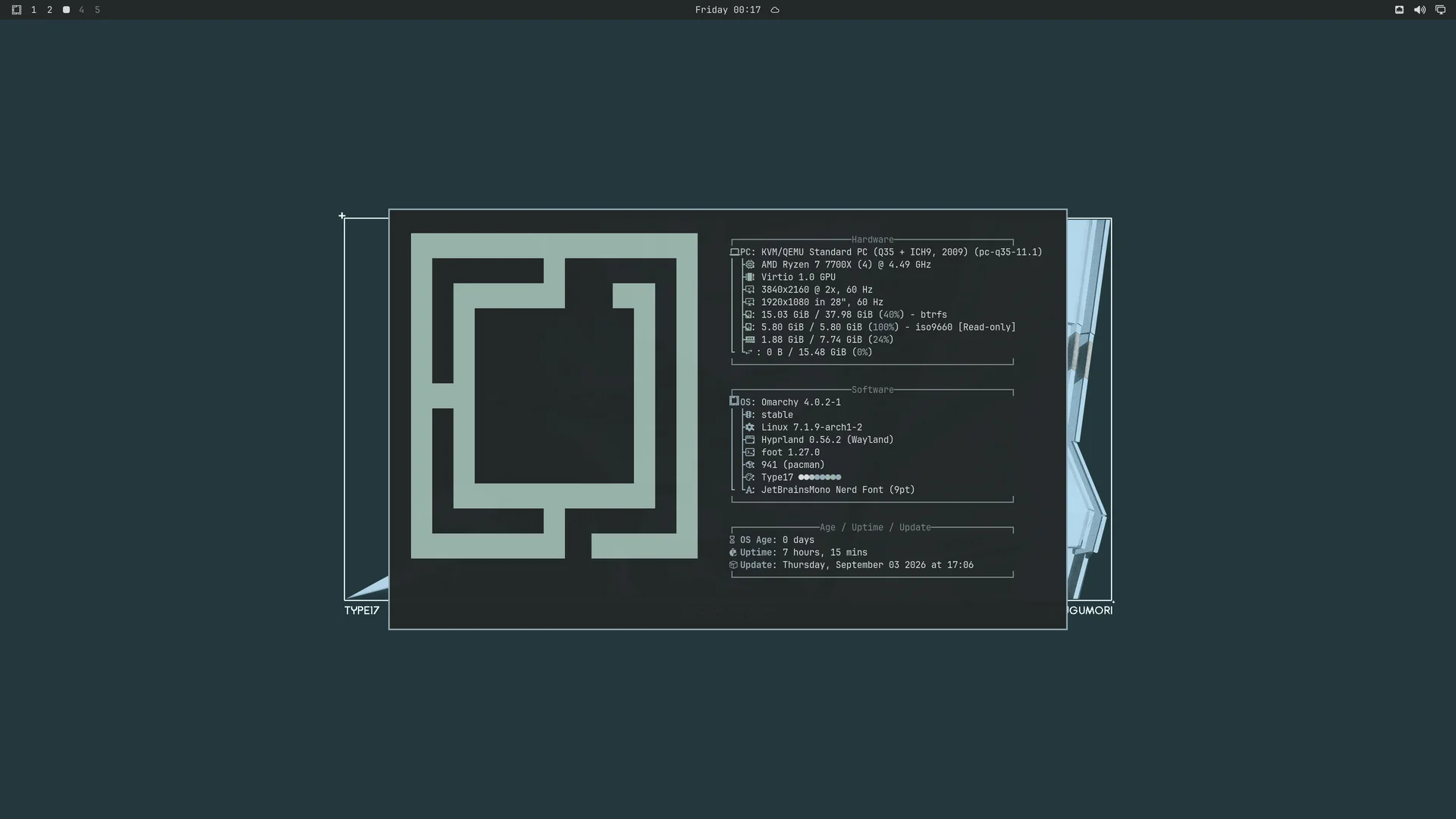Switch to workspace 4

click(81, 10)
